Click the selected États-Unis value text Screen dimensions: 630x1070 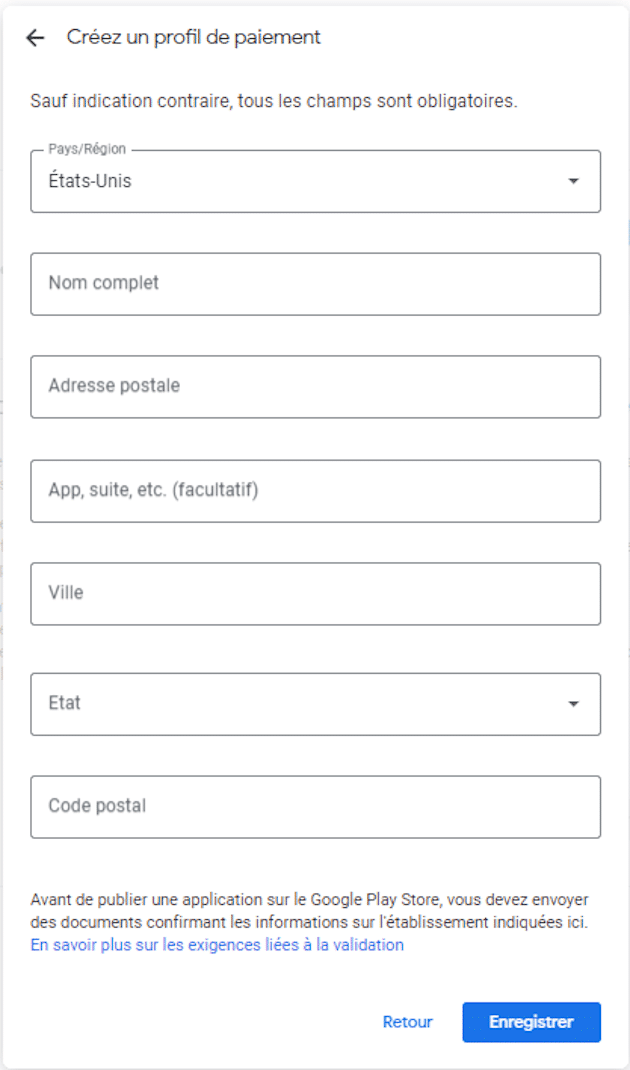[x=90, y=182]
